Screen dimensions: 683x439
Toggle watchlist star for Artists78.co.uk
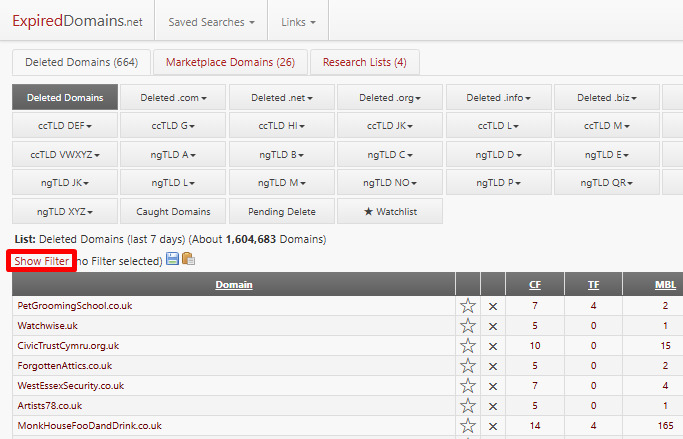click(x=467, y=406)
